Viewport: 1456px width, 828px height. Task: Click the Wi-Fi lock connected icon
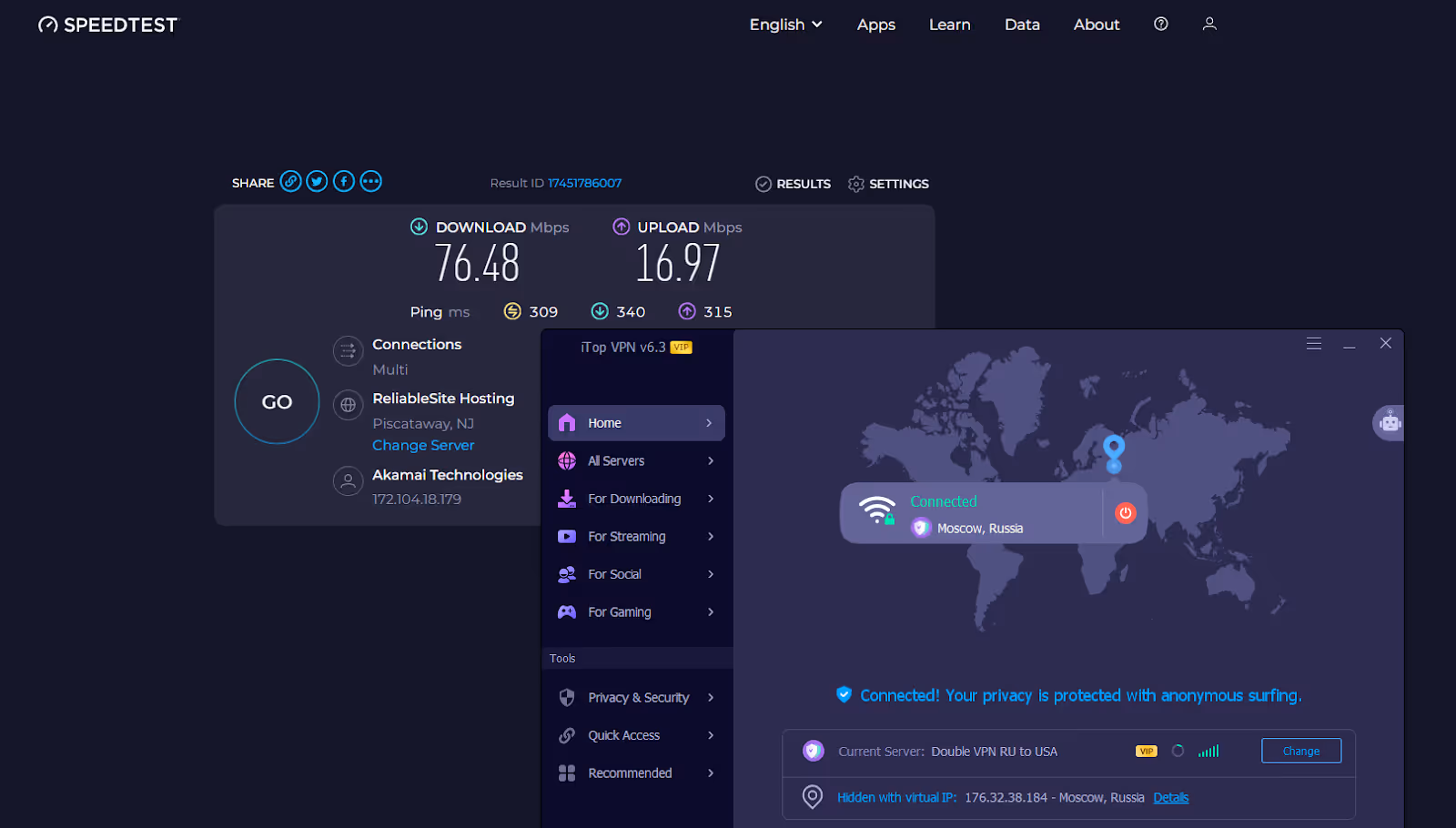[x=877, y=510]
